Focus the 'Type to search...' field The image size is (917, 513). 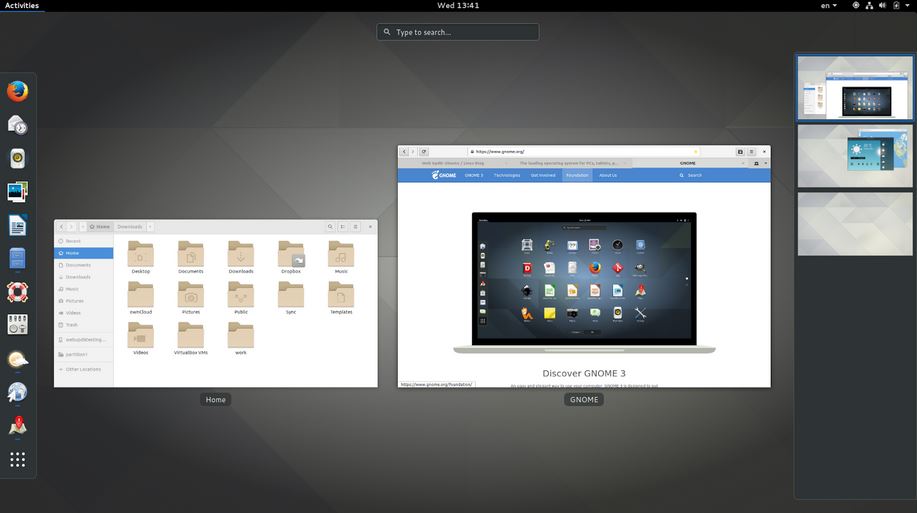coord(458,32)
